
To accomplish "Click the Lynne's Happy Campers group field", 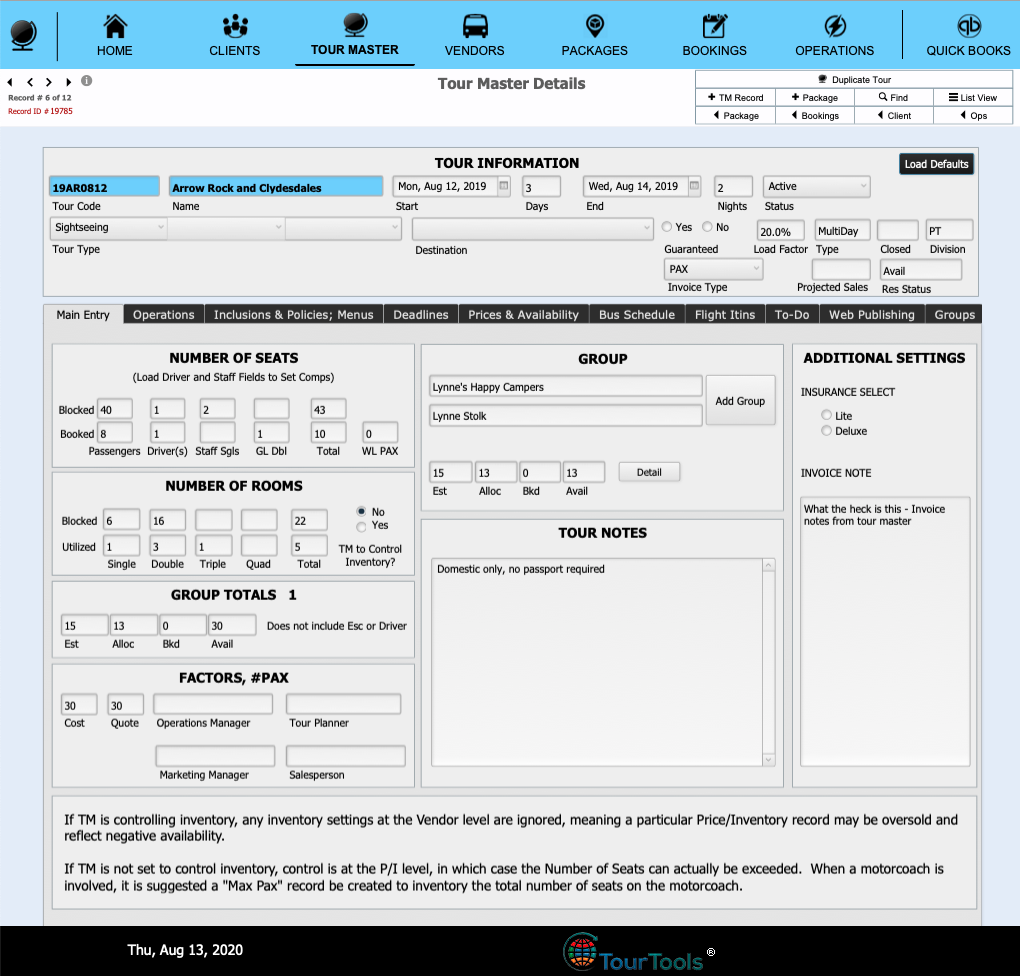I will click(x=565, y=386).
